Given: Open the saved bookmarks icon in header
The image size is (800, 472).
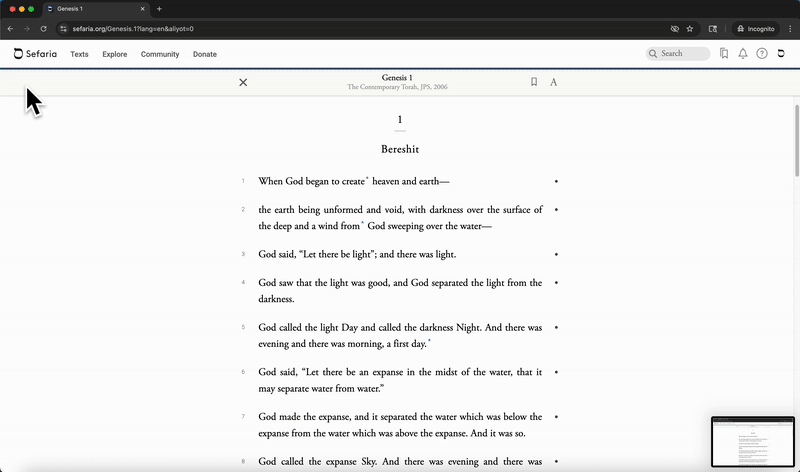Looking at the screenshot, I should (724, 54).
